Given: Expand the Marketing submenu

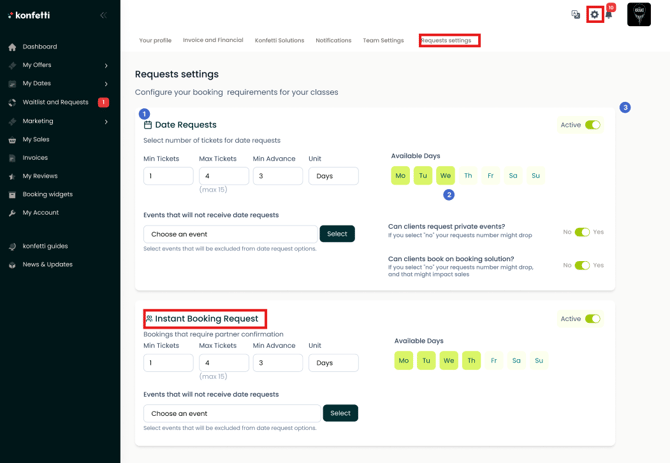Looking at the screenshot, I should point(106,121).
